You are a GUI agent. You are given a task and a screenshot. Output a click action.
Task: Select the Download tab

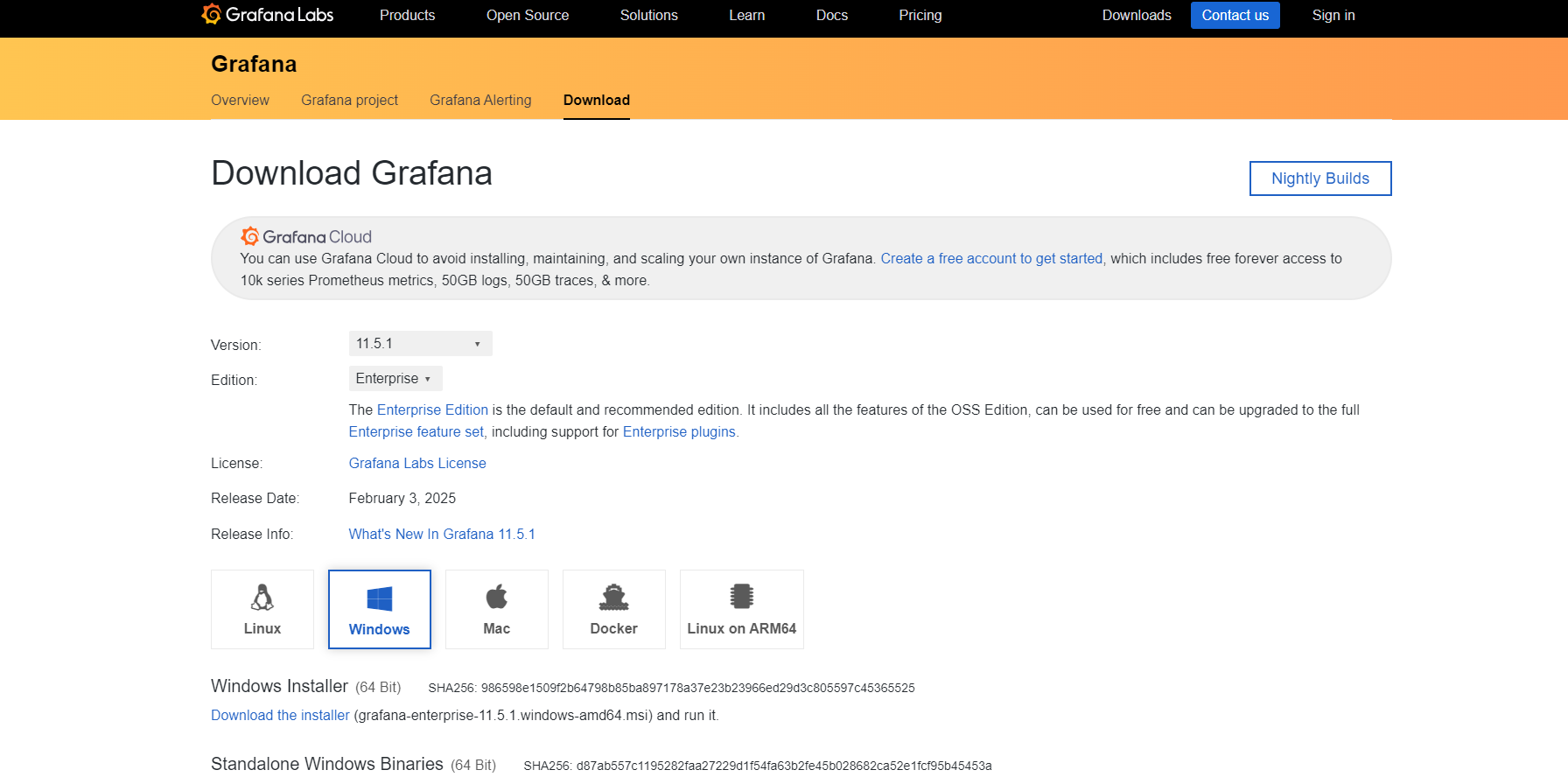[x=597, y=100]
